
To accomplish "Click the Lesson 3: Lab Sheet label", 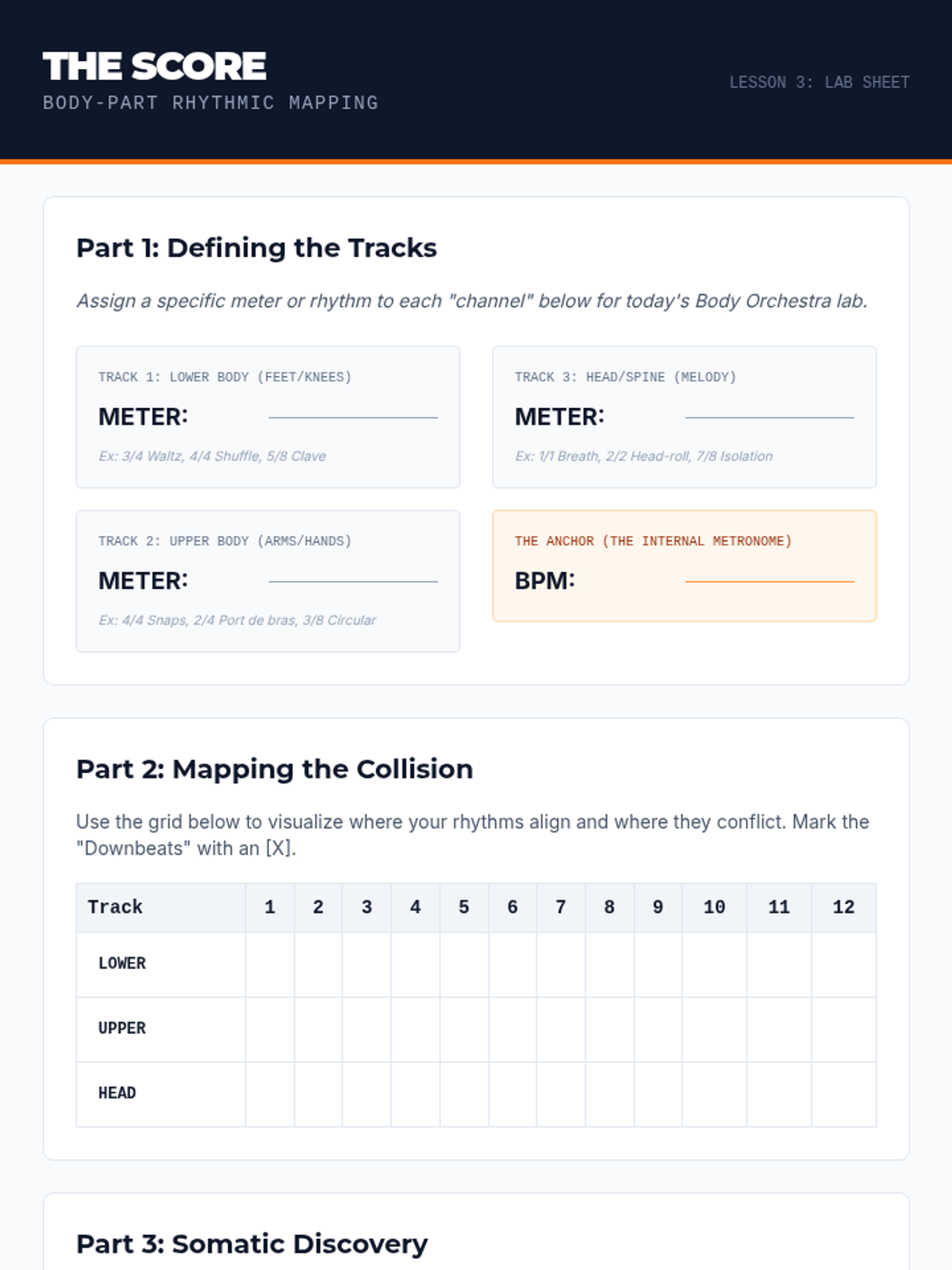I will pyautogui.click(x=819, y=83).
